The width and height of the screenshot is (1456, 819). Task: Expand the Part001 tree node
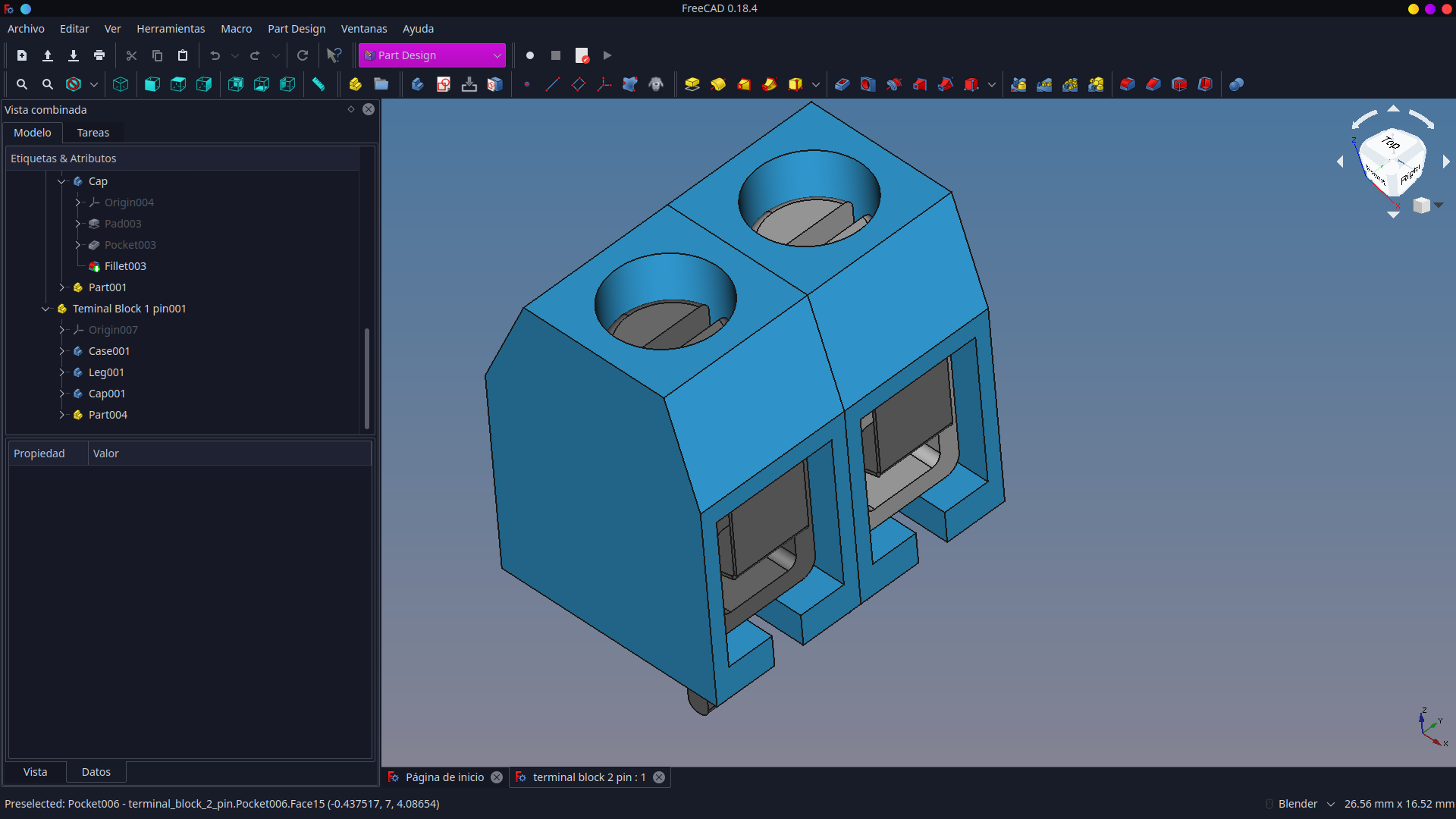click(x=61, y=287)
